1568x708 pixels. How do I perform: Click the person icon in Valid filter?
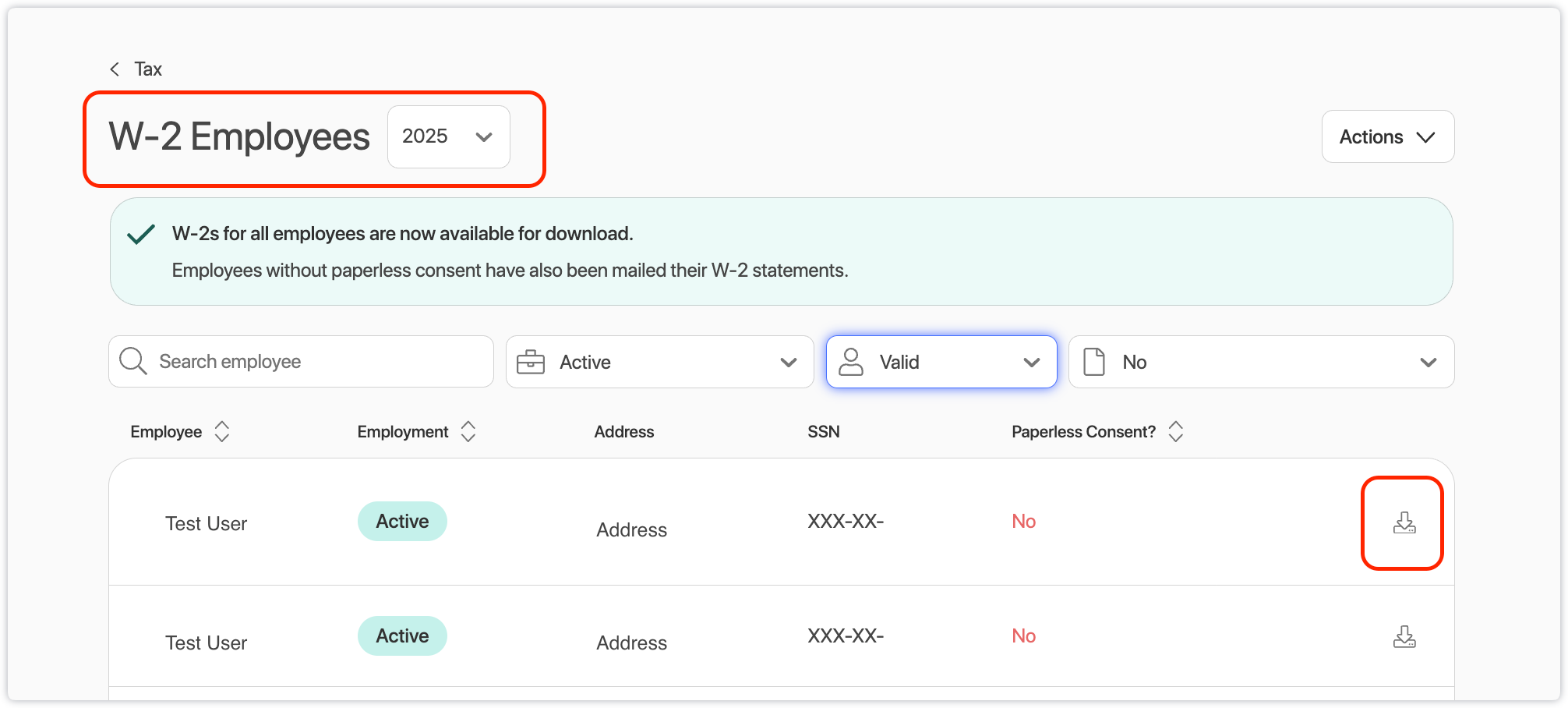point(851,362)
